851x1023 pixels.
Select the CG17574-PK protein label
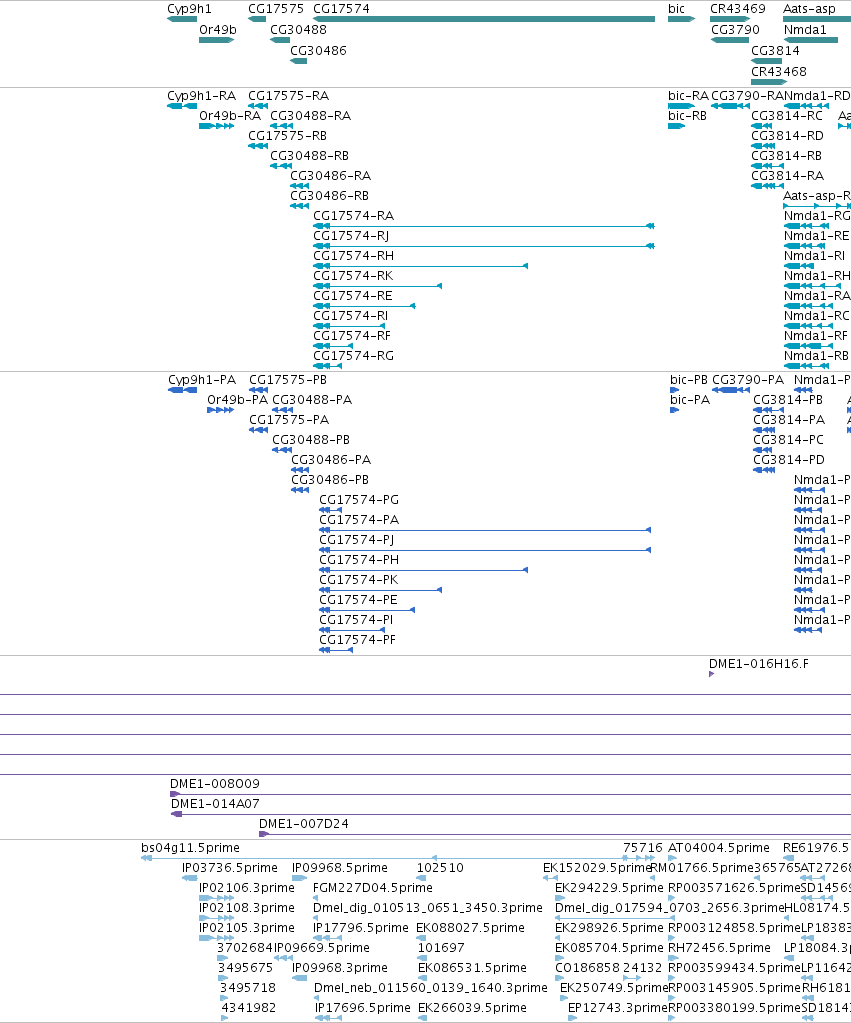point(358,580)
